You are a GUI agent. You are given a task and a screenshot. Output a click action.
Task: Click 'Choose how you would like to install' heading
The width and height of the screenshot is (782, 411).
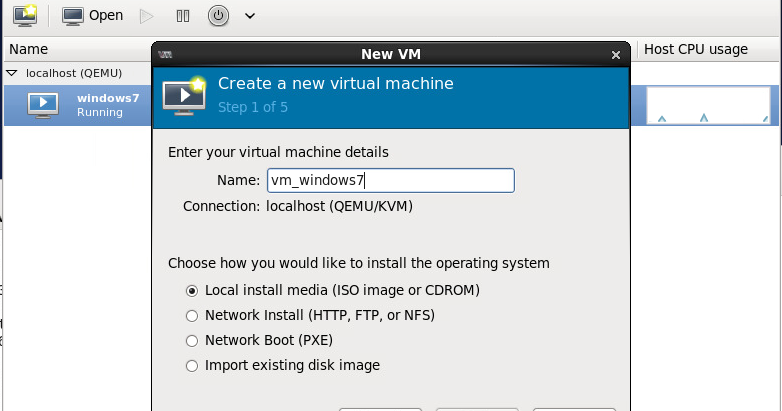point(359,263)
